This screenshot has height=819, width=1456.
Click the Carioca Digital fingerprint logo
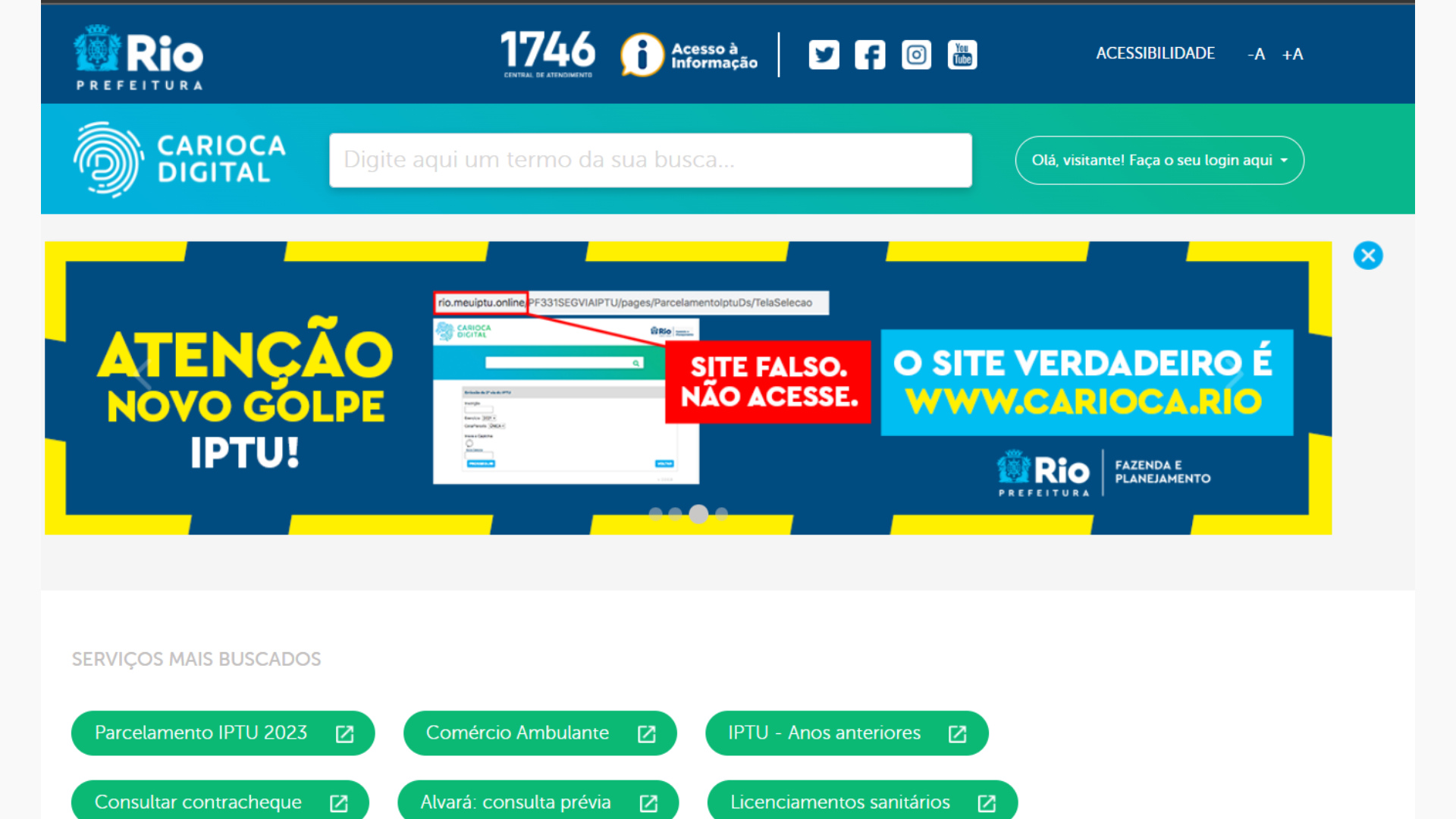[104, 159]
